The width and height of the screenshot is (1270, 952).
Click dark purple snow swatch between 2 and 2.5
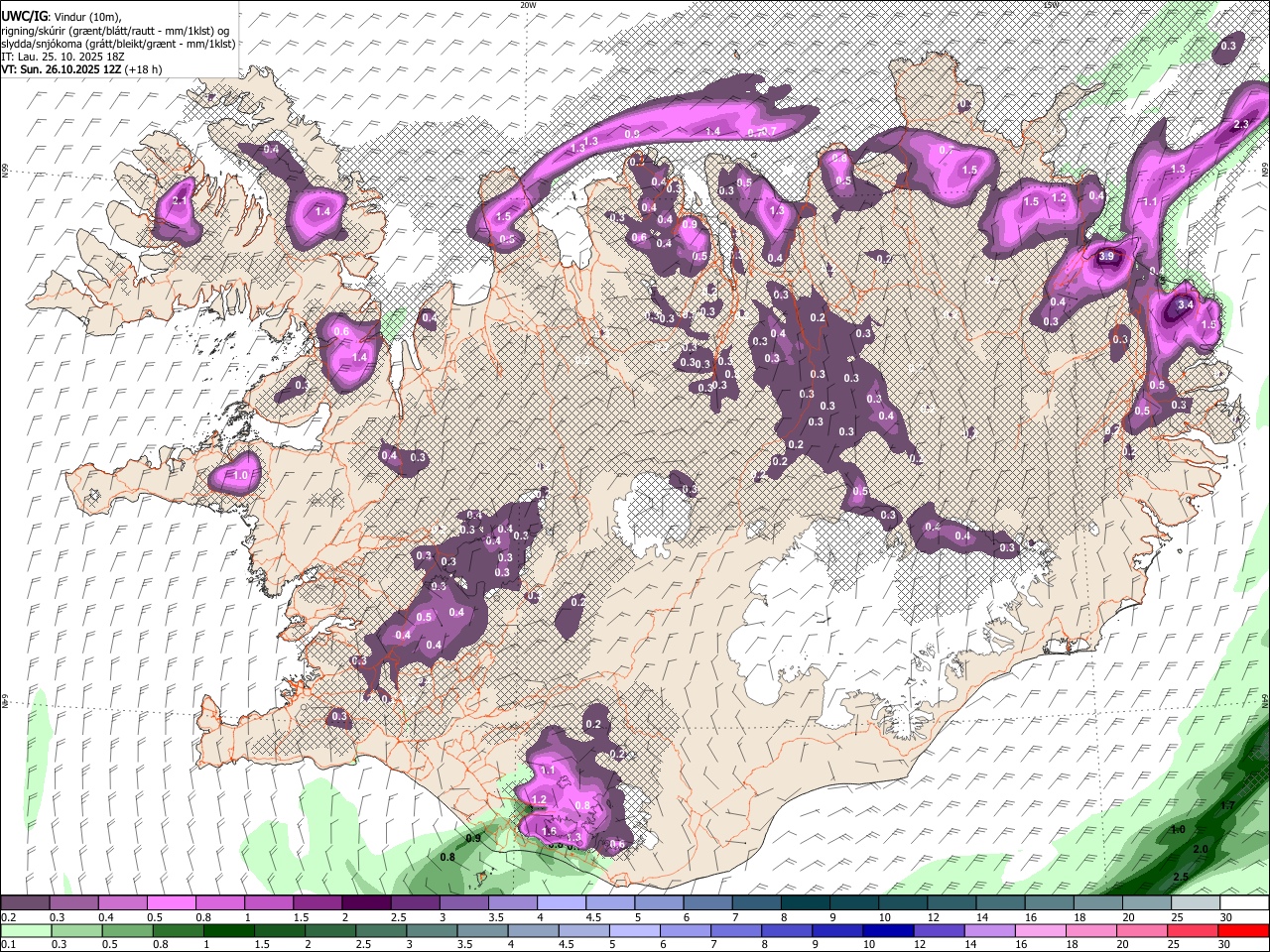click(366, 903)
